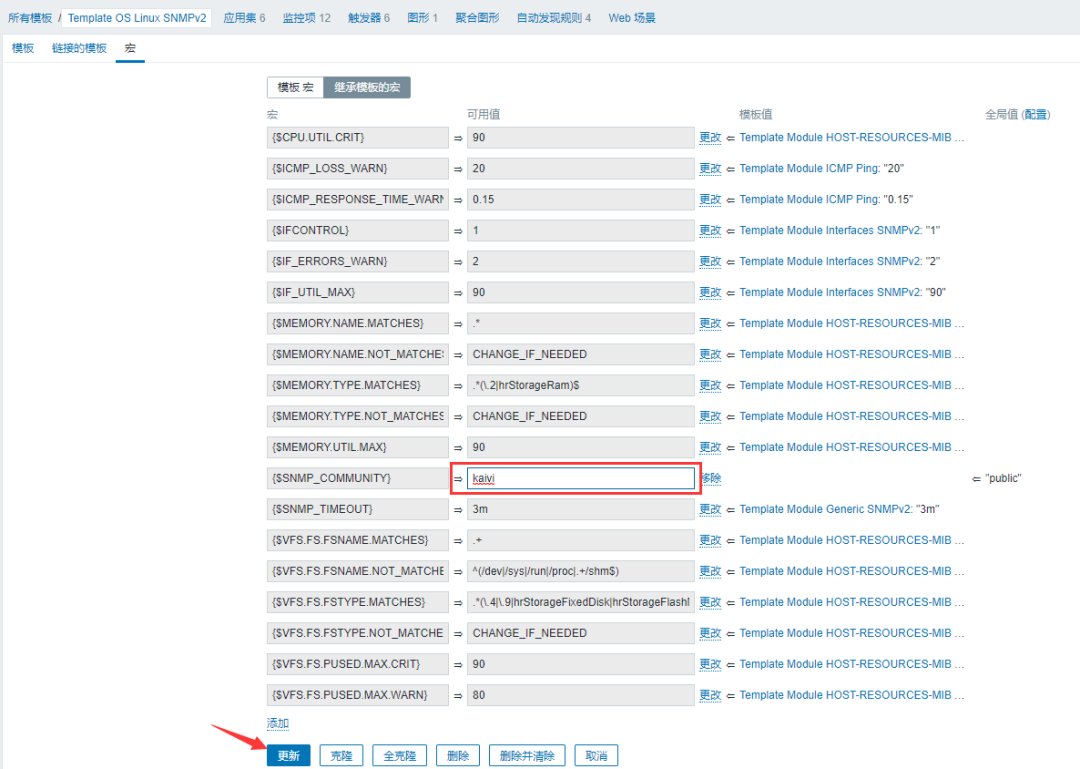Open the 配置 global value link
The image size is (1080, 769).
[x=1035, y=114]
